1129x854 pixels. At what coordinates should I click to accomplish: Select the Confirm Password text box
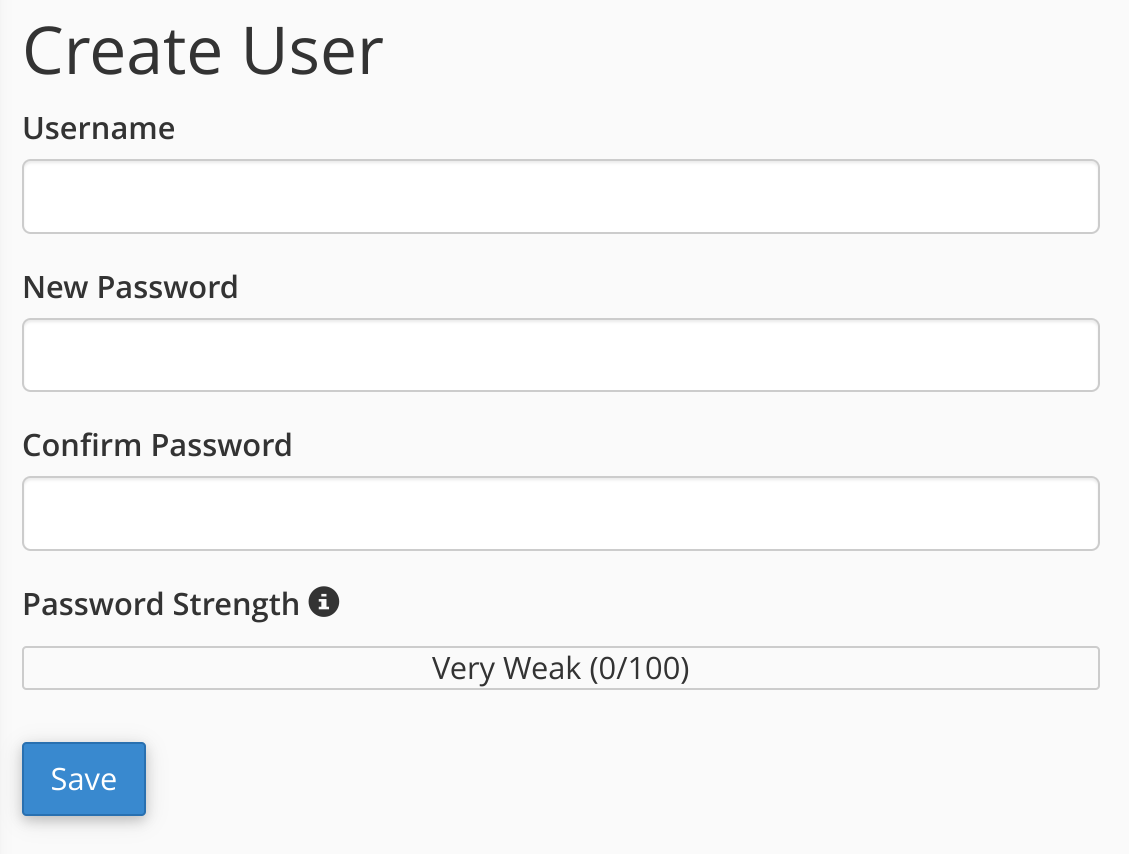560,513
